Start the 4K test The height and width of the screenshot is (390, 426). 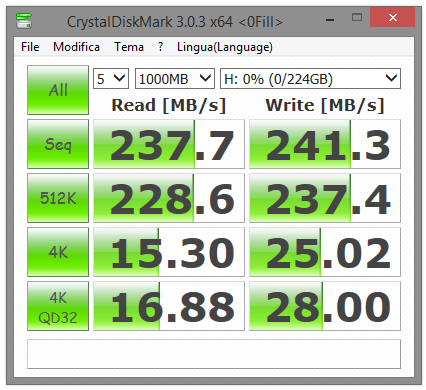point(58,252)
